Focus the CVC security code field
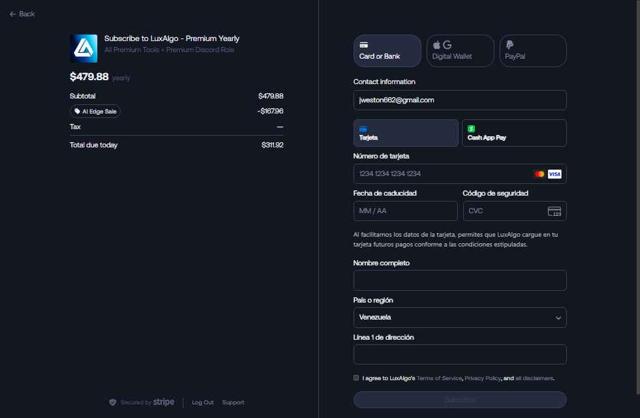Viewport: 640px width, 418px height. click(514, 211)
